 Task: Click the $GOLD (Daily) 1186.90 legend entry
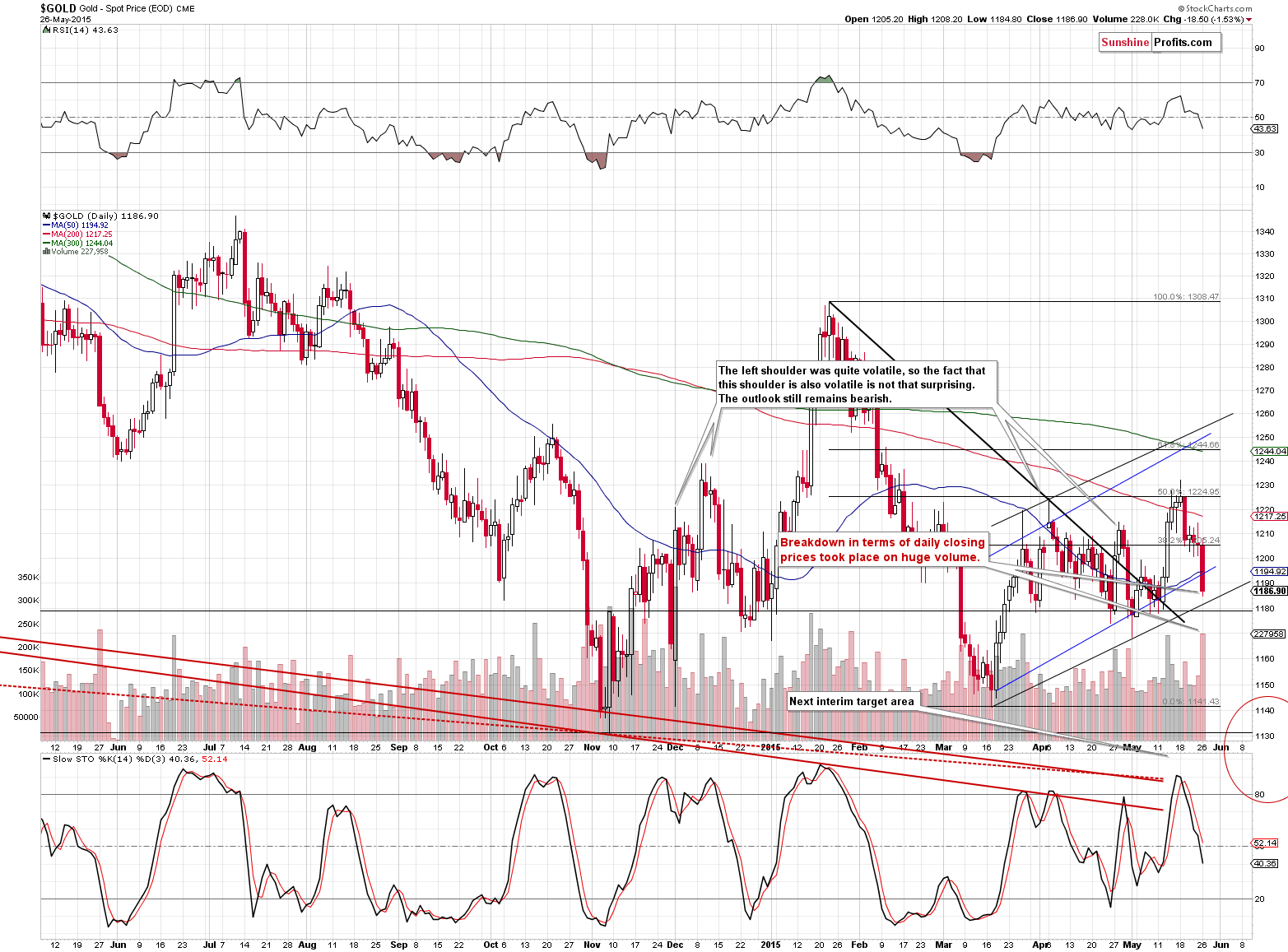100,216
